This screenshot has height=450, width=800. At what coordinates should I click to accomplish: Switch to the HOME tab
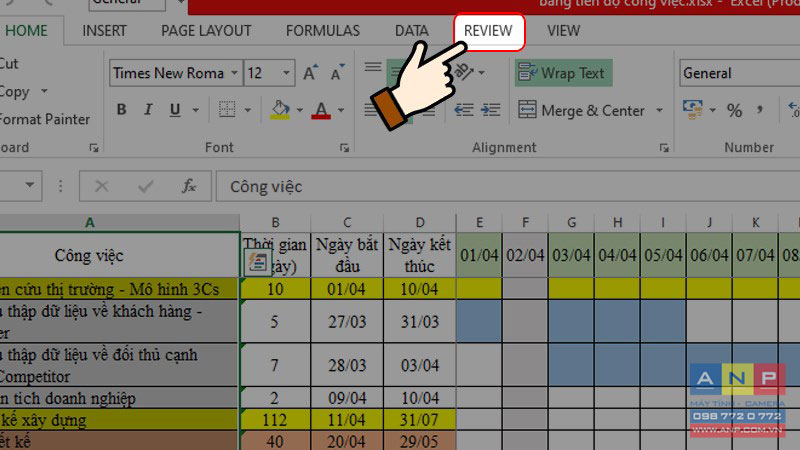point(27,31)
